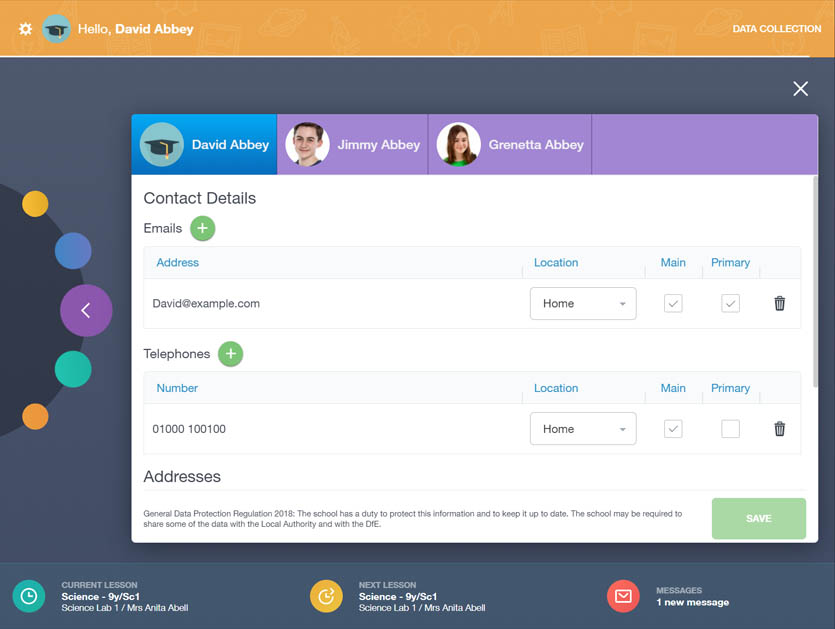
Task: Switch to the Grenetta Abbey tab
Action: tap(510, 144)
